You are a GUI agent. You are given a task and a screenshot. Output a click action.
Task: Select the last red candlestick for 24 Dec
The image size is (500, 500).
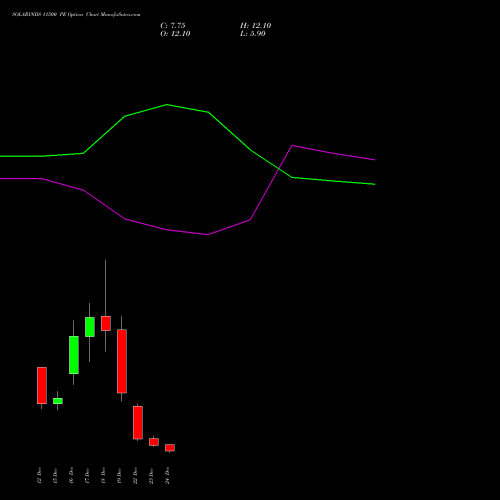170,448
